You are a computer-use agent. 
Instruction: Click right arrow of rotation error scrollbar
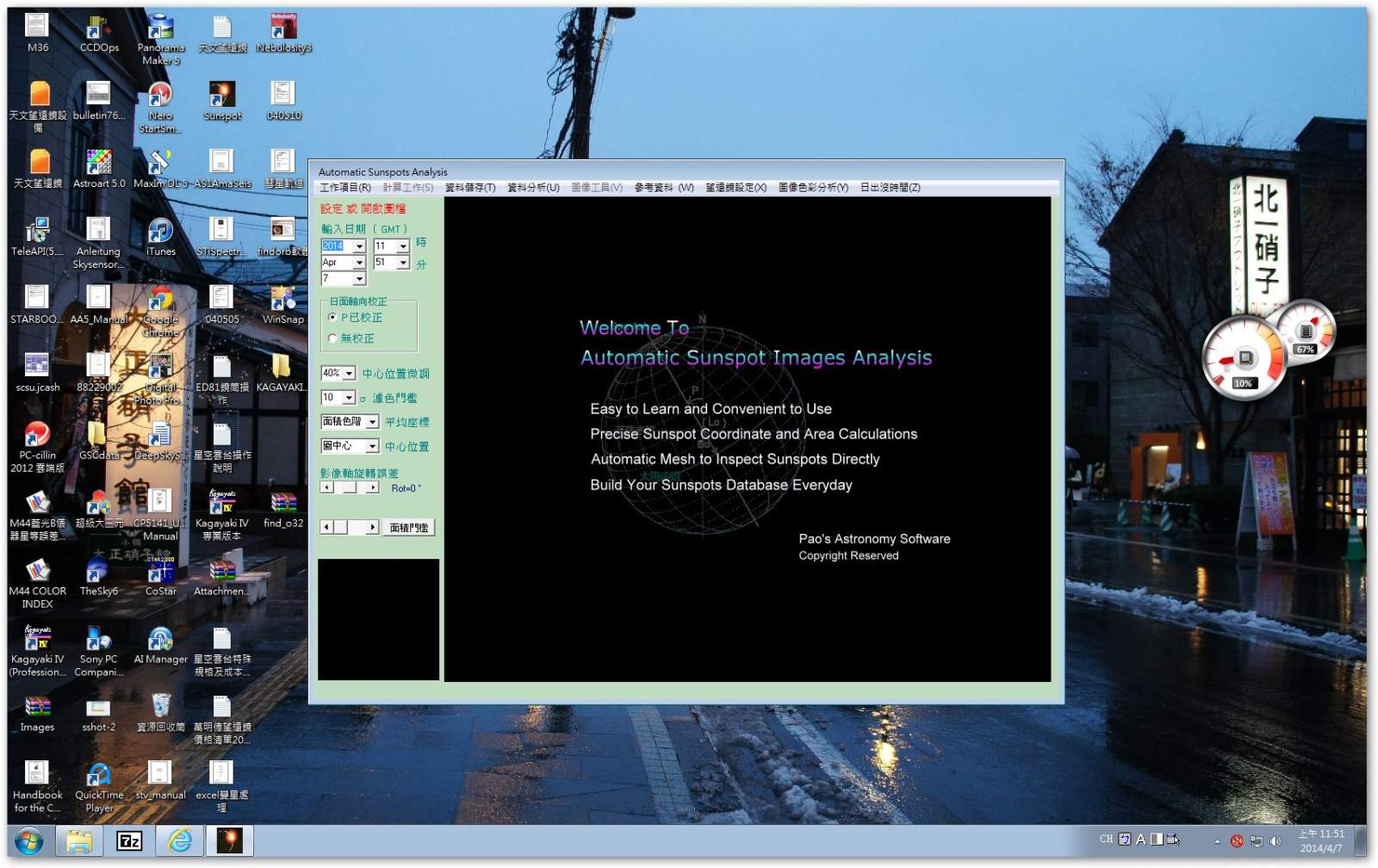pyautogui.click(x=372, y=487)
